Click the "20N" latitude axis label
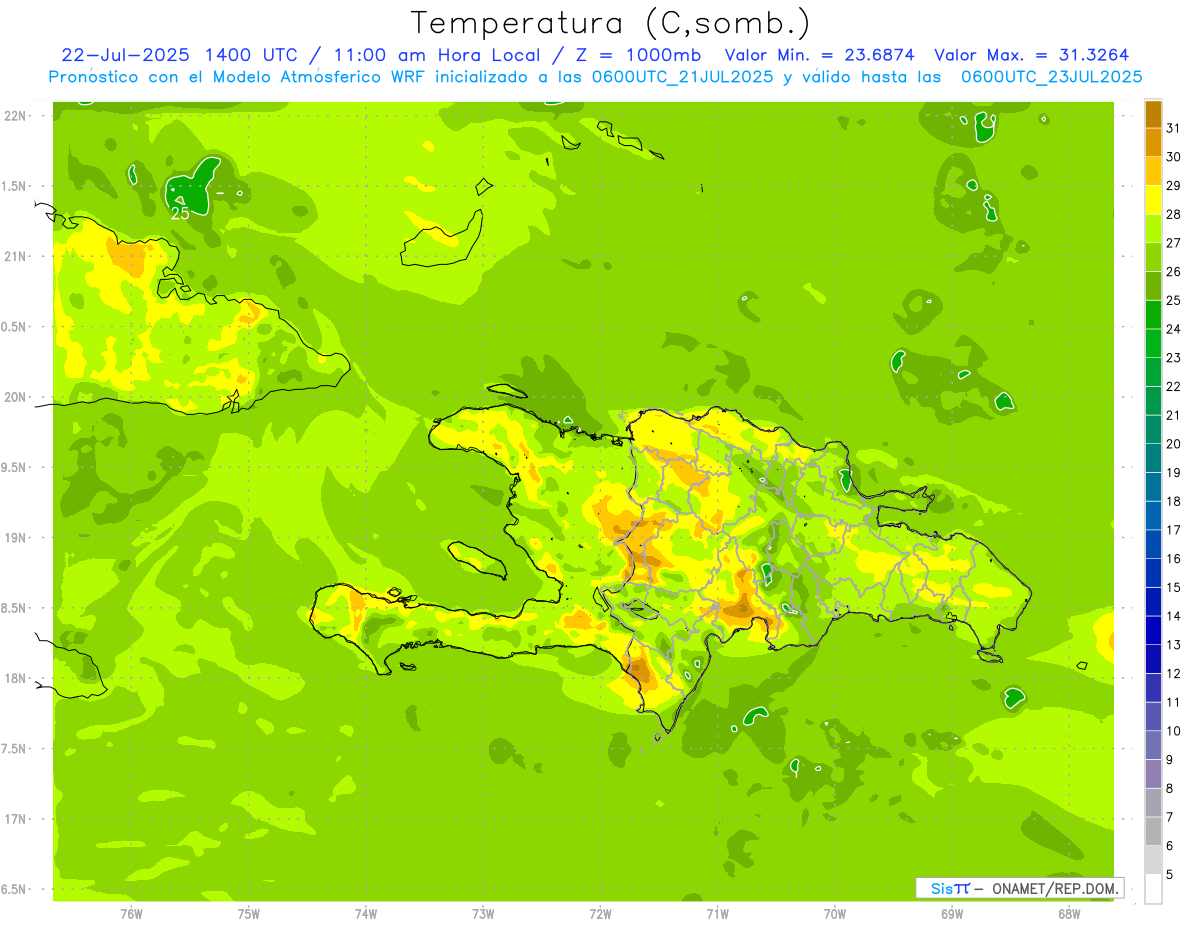 [x=15, y=397]
